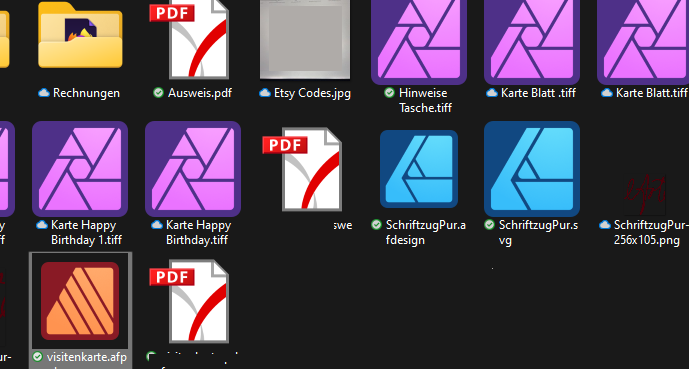This screenshot has height=369, width=689.
Task: Select the SchriftzugPur.svg file icon
Action: [532, 169]
